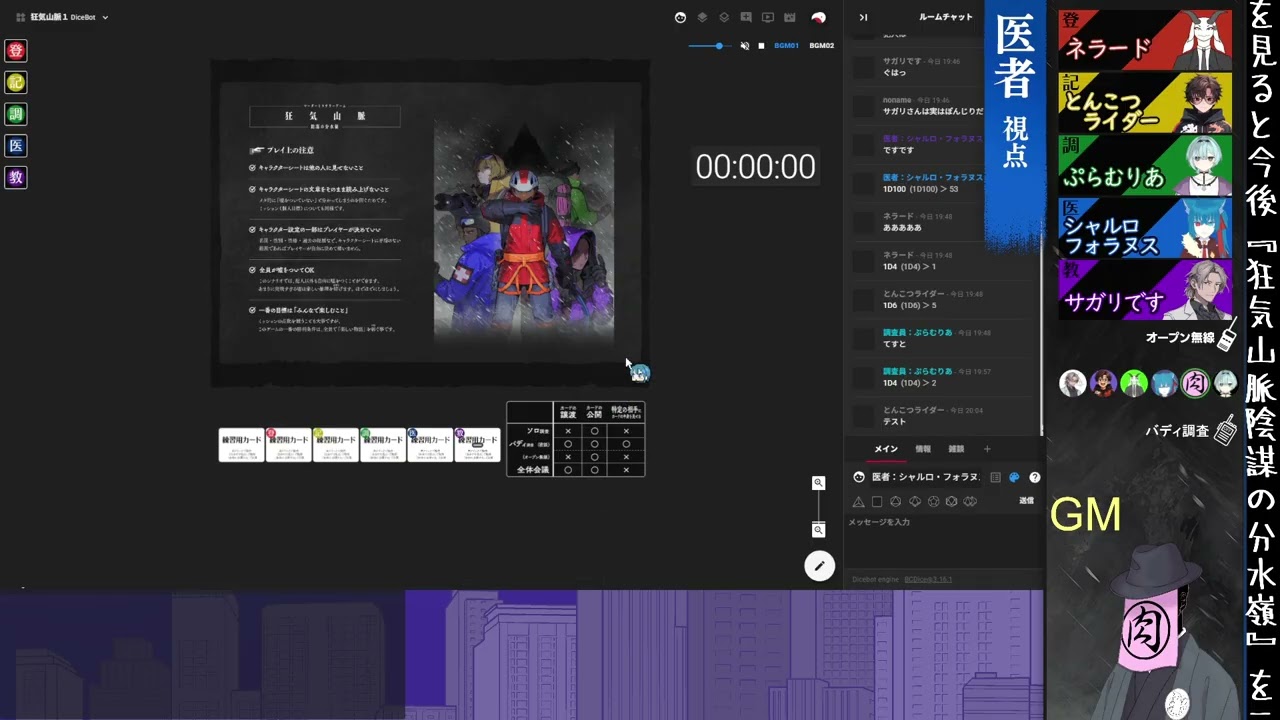This screenshot has width=1280, height=720.
Task: Switch to the メイン chat tab
Action: (886, 450)
